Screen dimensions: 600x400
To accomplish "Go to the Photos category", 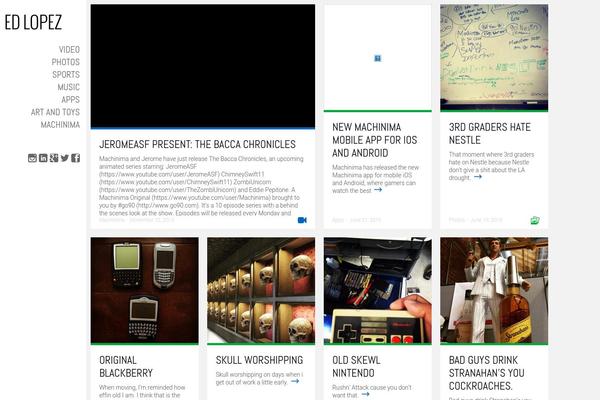I will click(x=66, y=62).
